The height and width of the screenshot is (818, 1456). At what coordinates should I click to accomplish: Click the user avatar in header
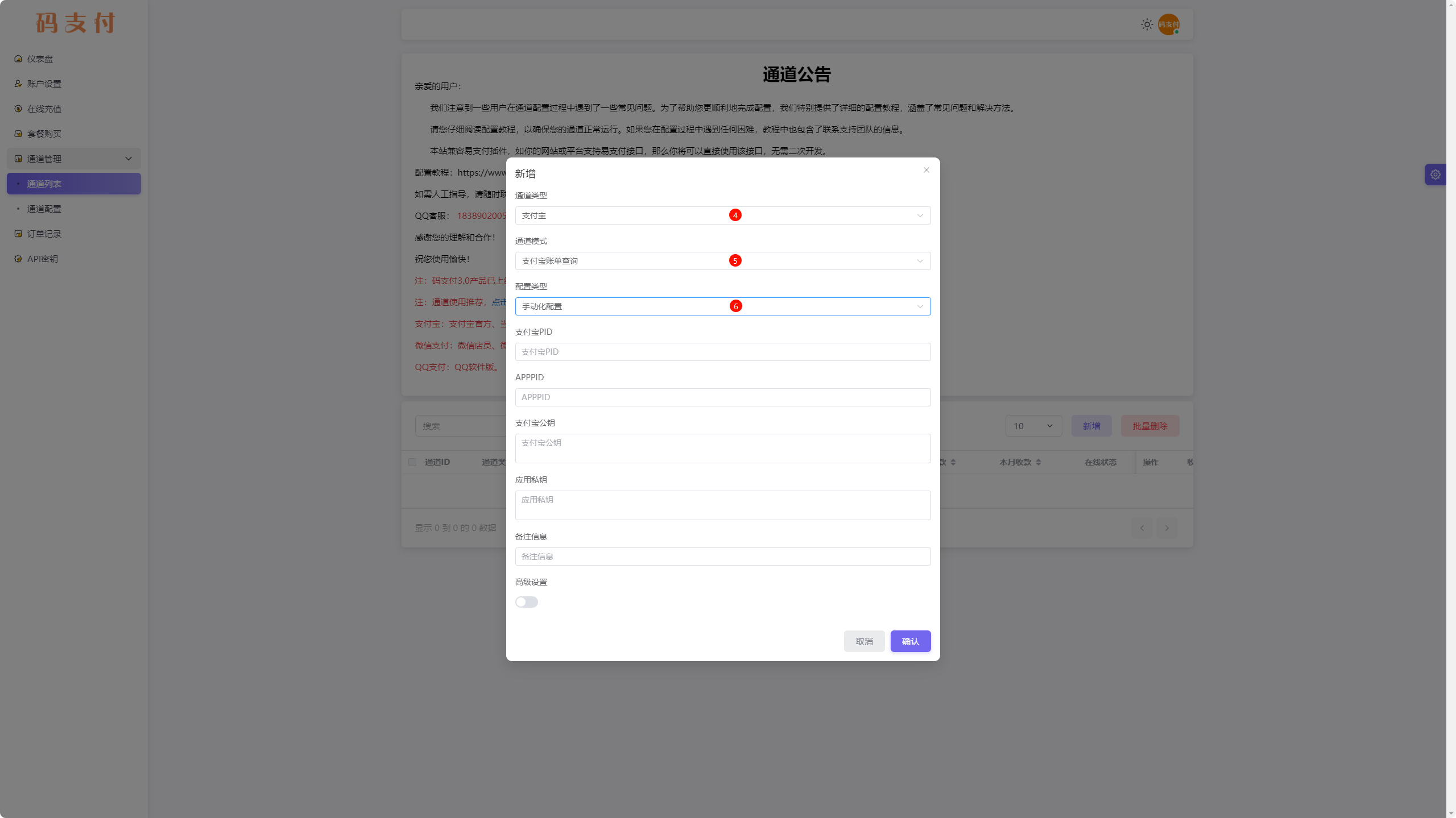click(x=1168, y=24)
